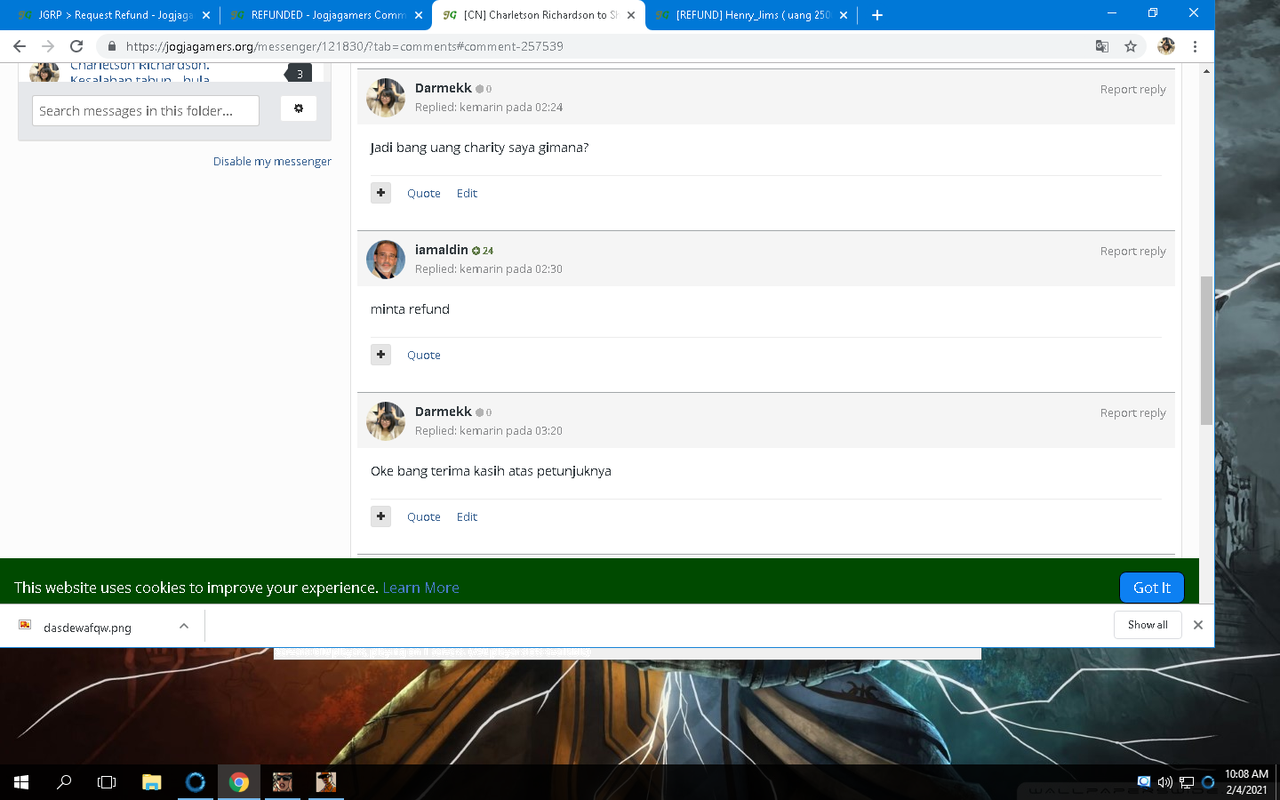Image resolution: width=1280 pixels, height=800 pixels.
Task: Quote the uang charity reply
Action: coord(423,193)
